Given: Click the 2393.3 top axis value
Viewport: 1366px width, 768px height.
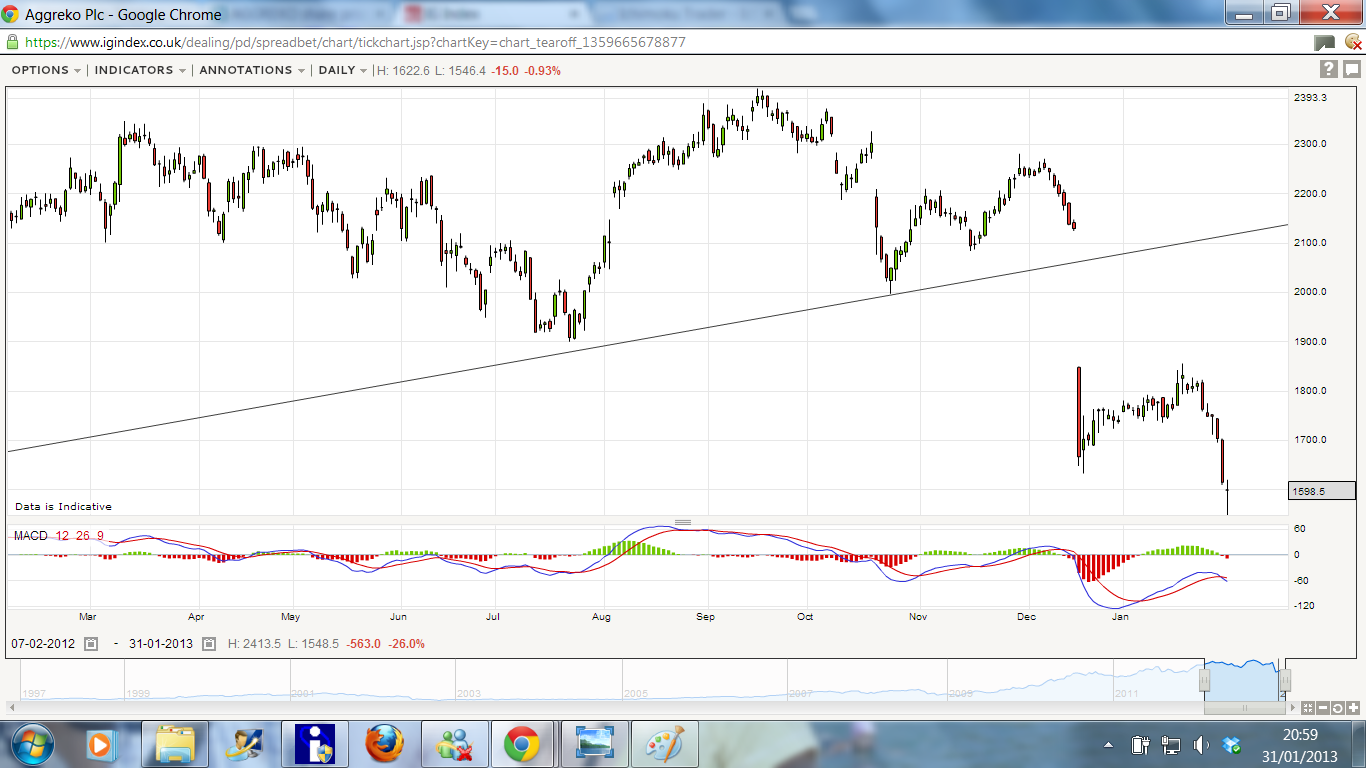Looking at the screenshot, I should click(x=1310, y=98).
